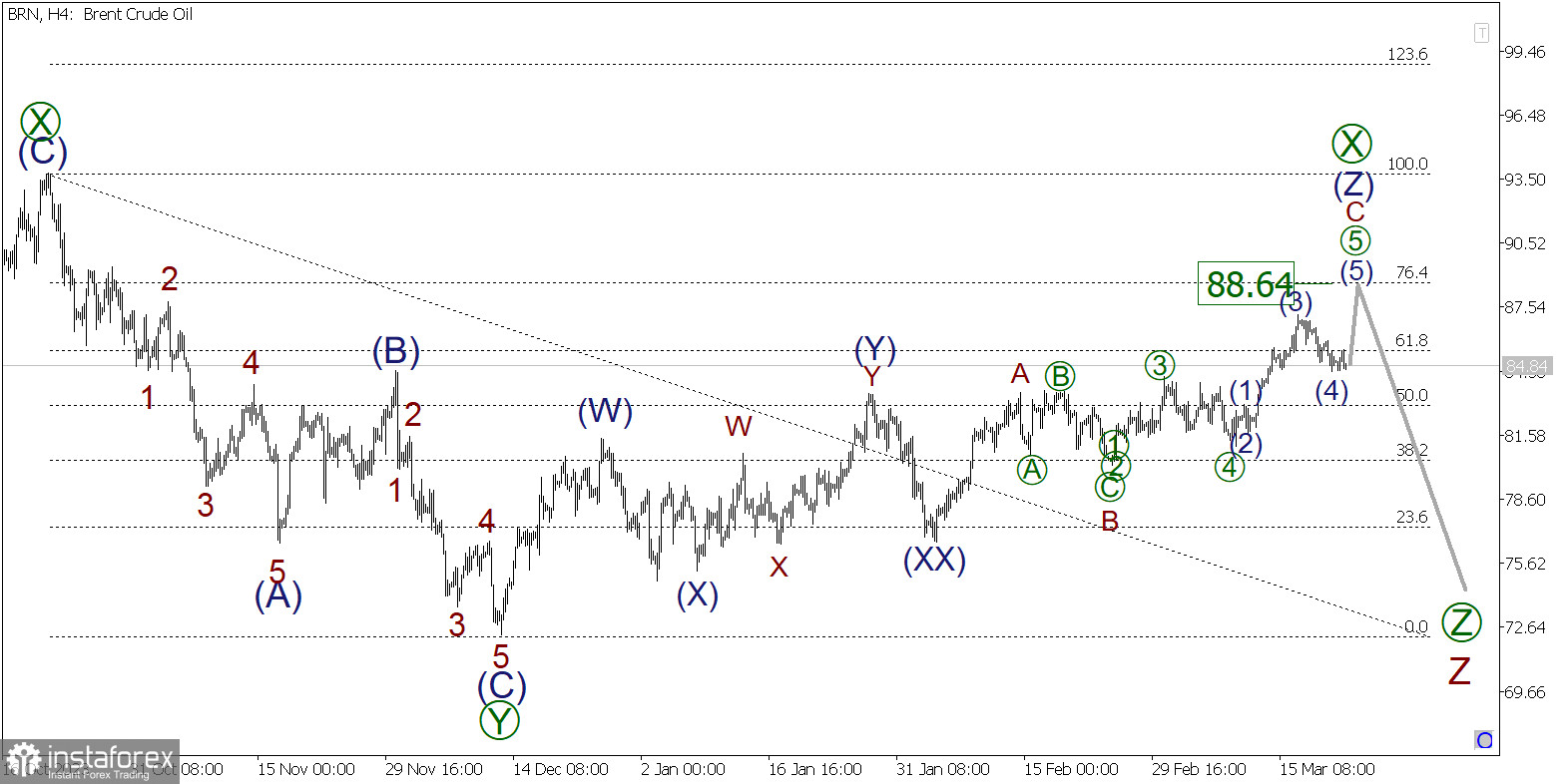Select the blue (5) wave label
The height and width of the screenshot is (784, 1568).
click(x=1356, y=271)
